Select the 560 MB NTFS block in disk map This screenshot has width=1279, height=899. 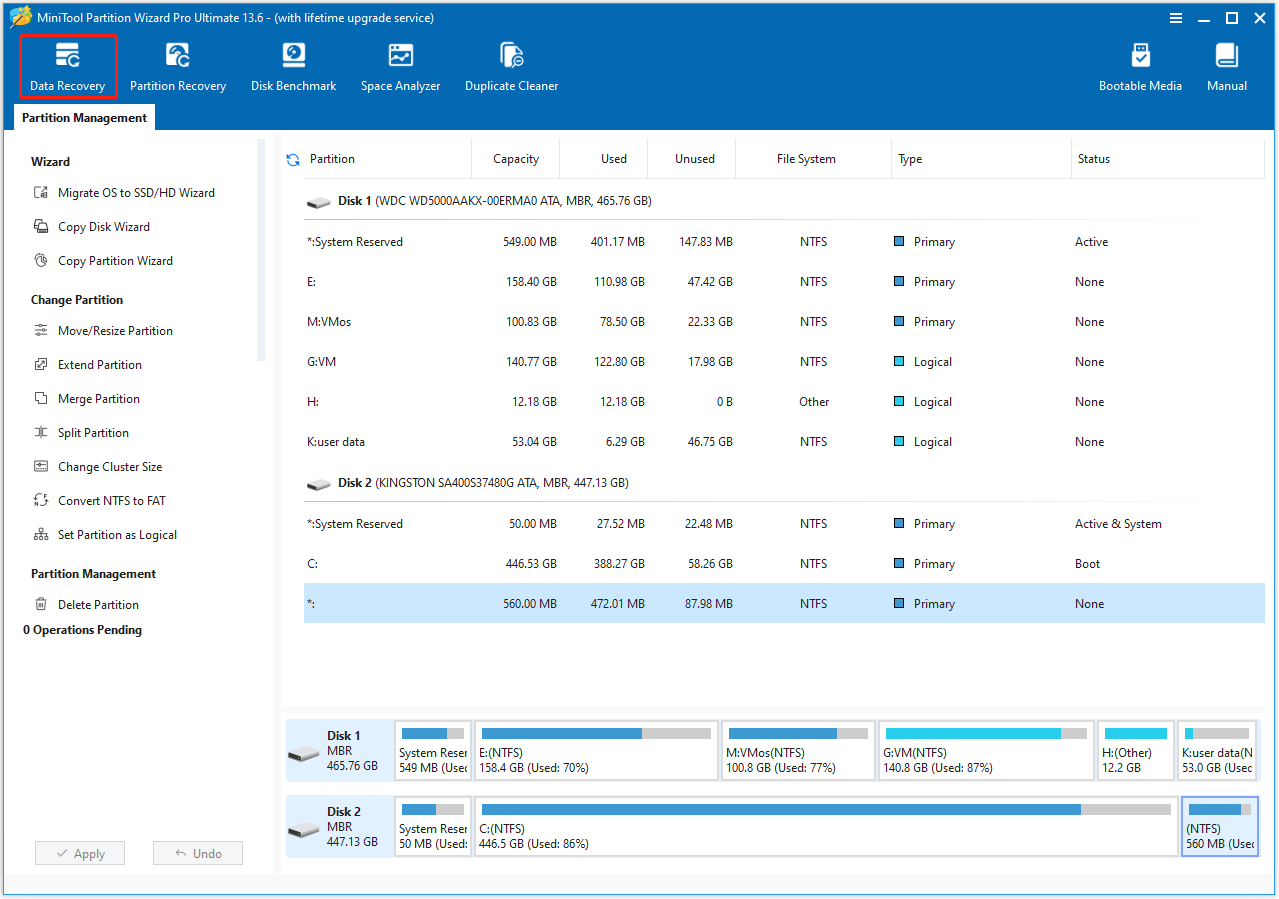click(1219, 826)
